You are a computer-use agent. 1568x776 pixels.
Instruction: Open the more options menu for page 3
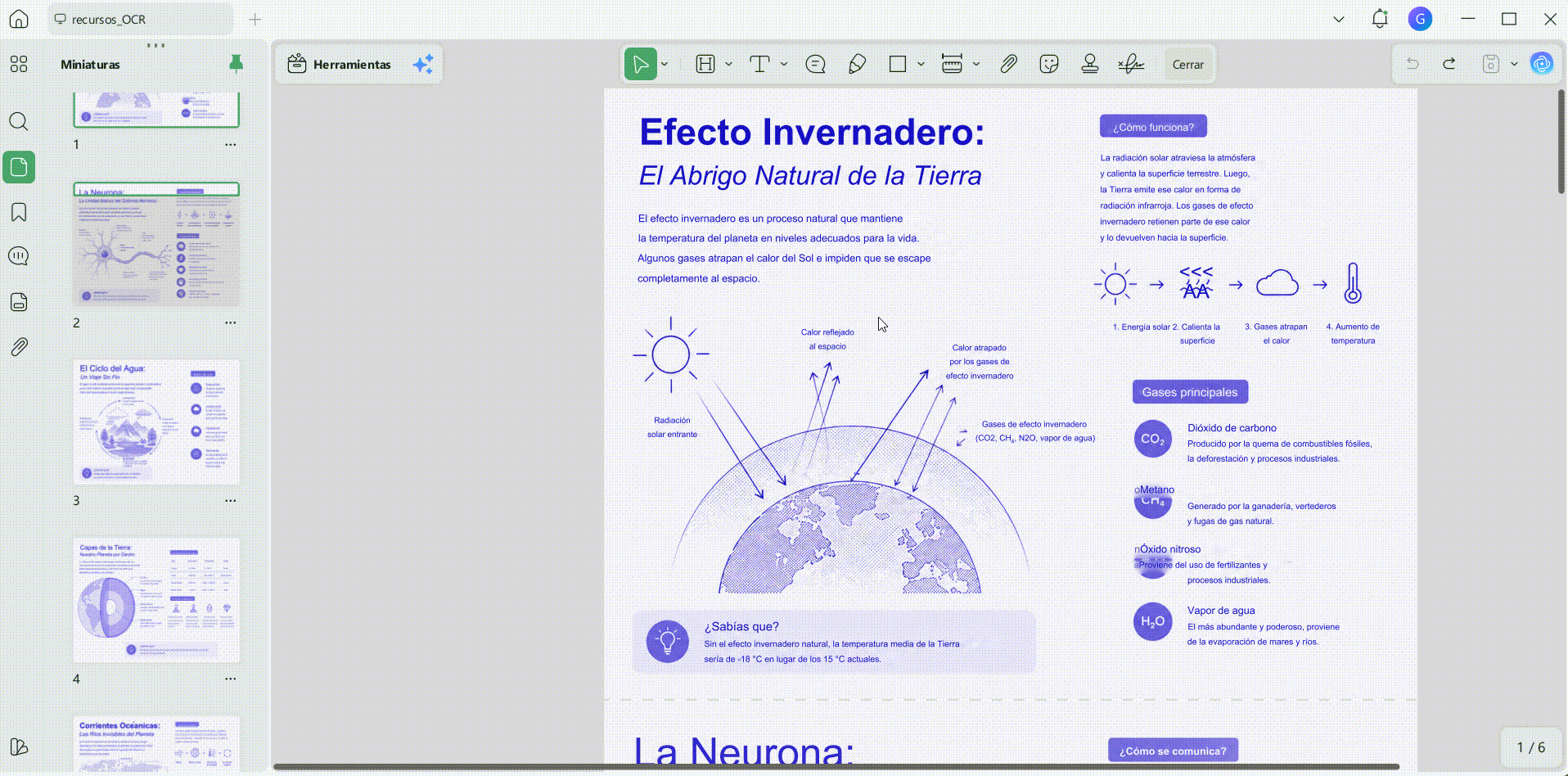coord(231,501)
